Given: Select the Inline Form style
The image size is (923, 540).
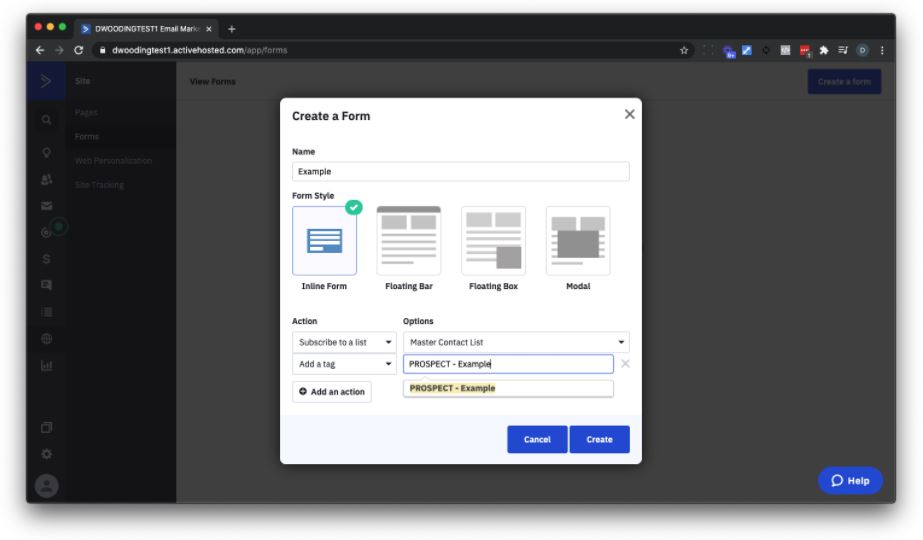Looking at the screenshot, I should coord(324,241).
